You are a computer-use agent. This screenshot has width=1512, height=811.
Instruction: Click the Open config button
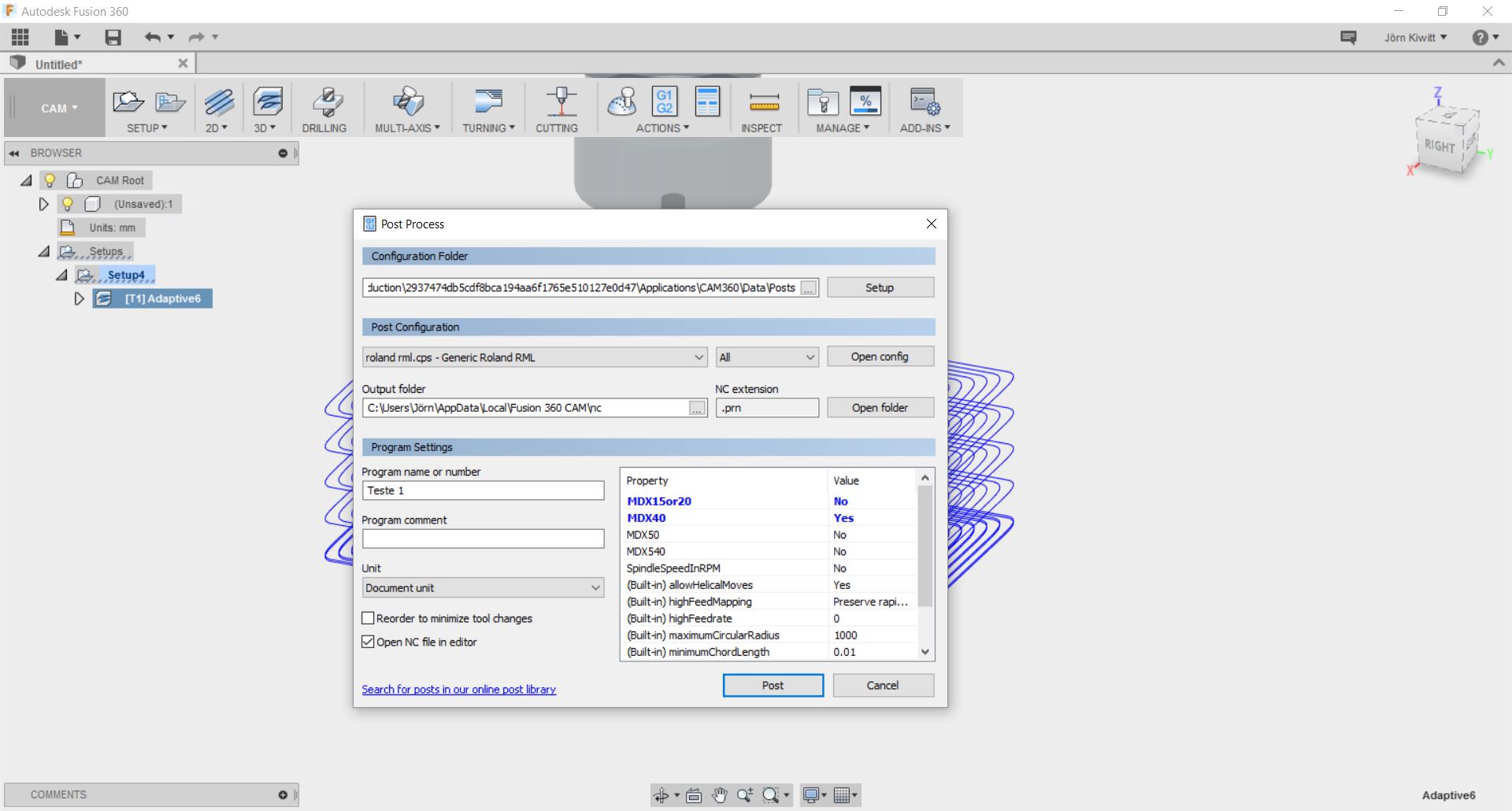(880, 357)
